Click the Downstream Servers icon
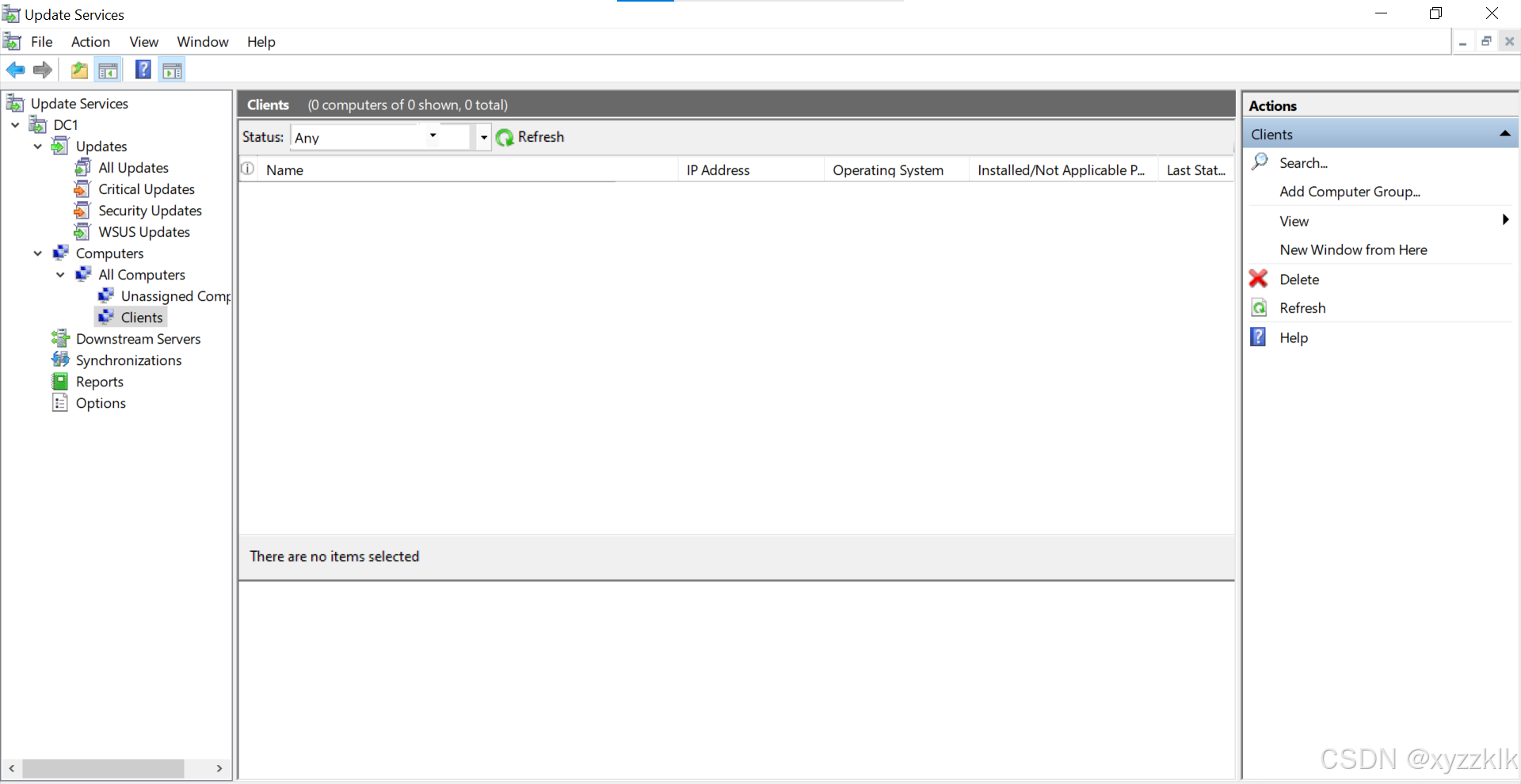The width and height of the screenshot is (1521, 784). (x=60, y=338)
